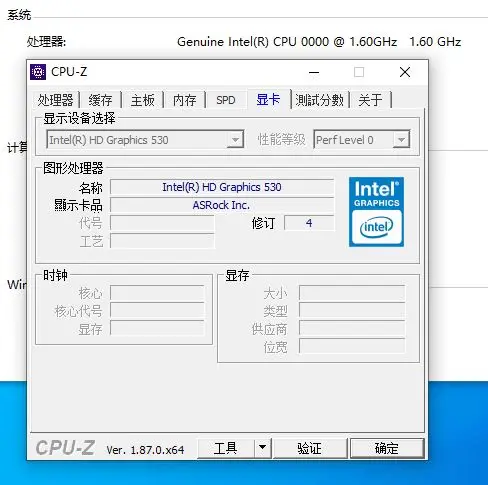Click the 名称 field showing Intel(R) HD Graphics 530
The height and width of the screenshot is (485, 488).
coord(222,187)
